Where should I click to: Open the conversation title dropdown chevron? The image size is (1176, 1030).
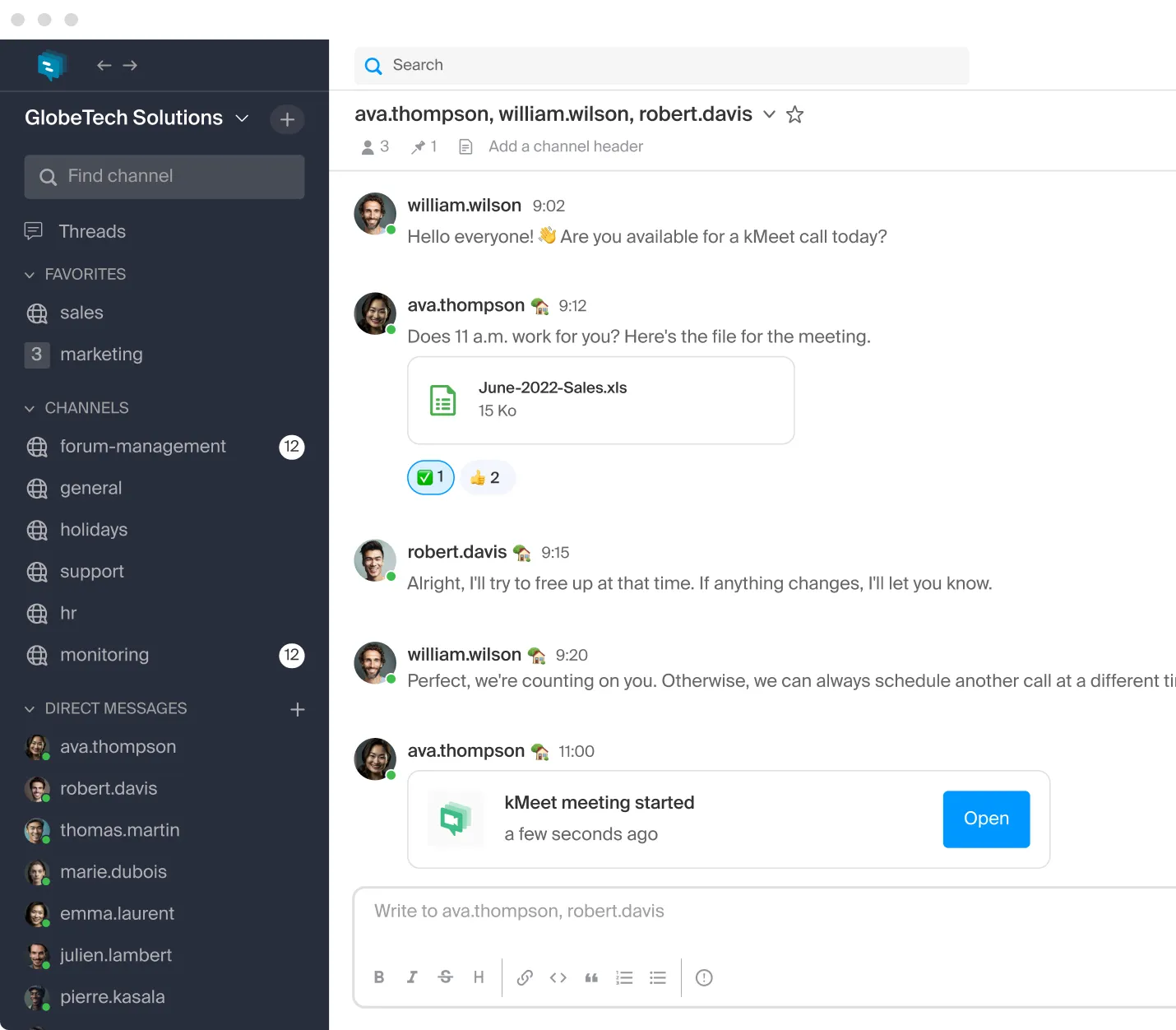[769, 114]
